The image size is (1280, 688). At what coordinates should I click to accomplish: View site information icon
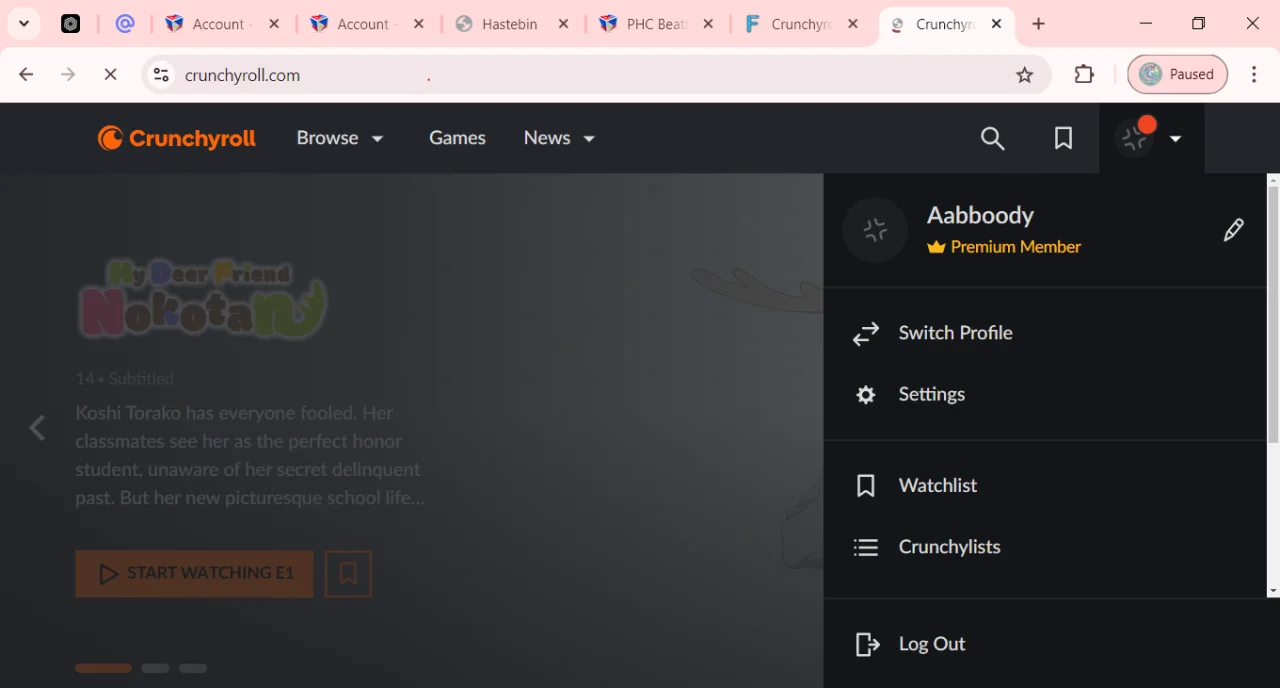(161, 74)
